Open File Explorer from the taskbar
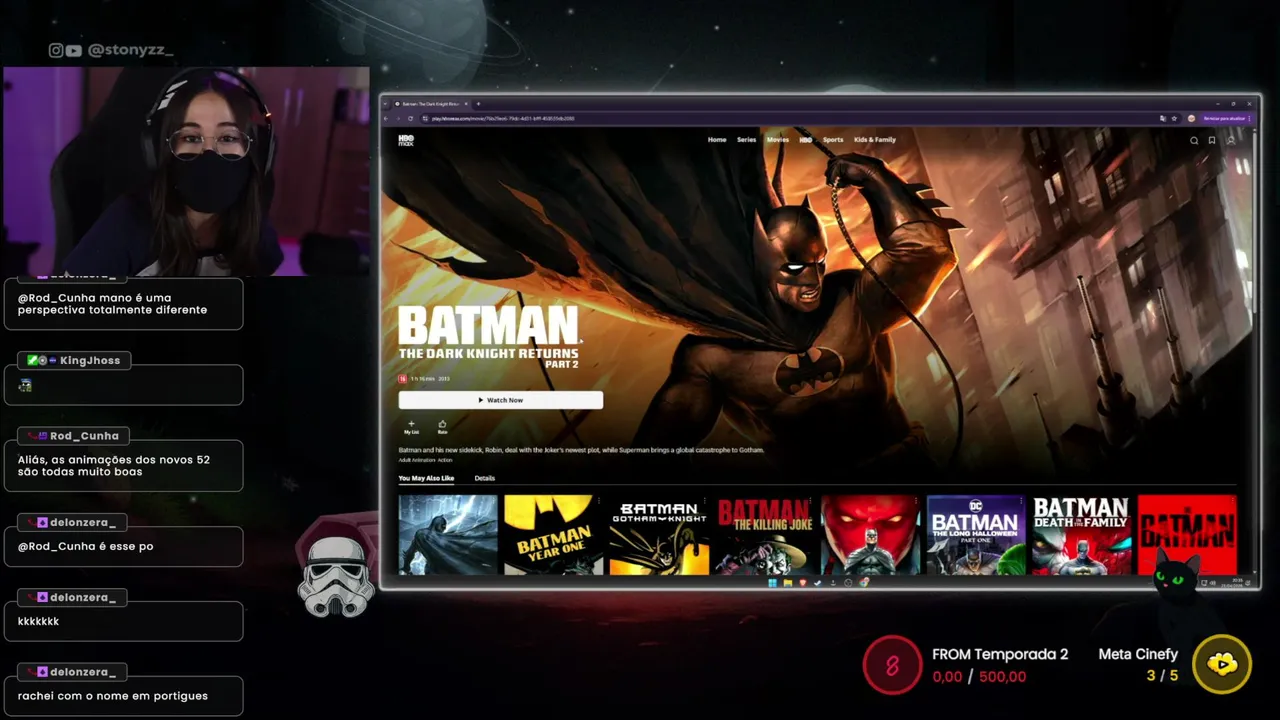The width and height of the screenshot is (1280, 720). (x=788, y=583)
